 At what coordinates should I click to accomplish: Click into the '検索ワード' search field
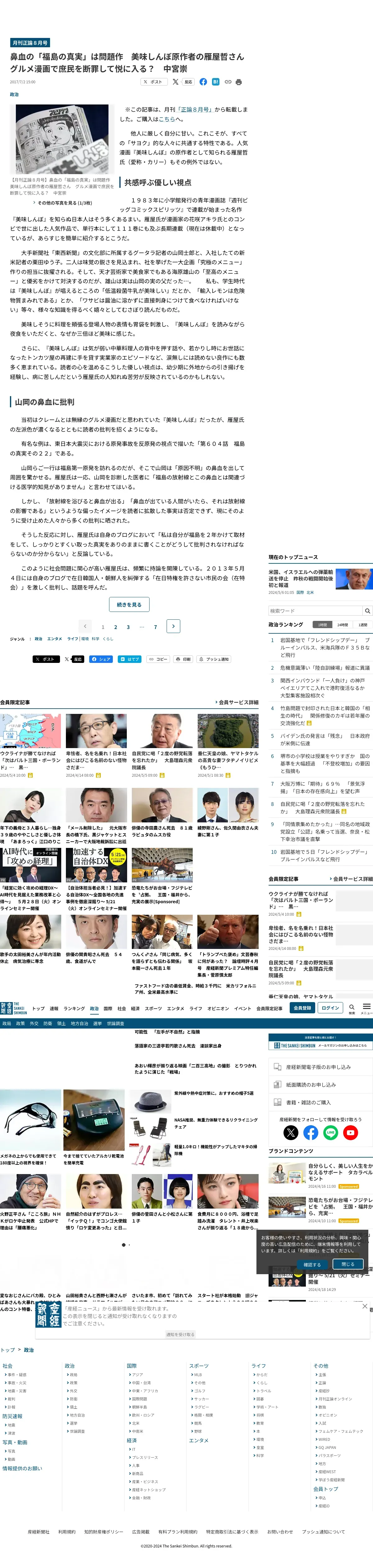tap(315, 611)
